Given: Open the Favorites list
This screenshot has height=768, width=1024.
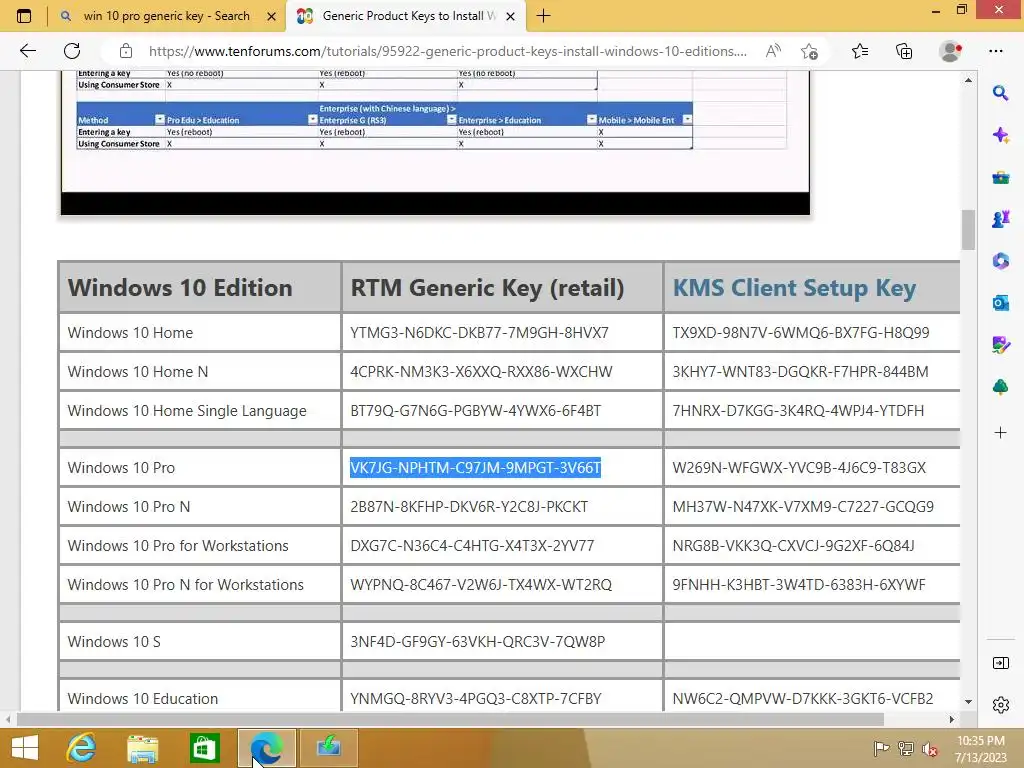Looking at the screenshot, I should coord(860,51).
